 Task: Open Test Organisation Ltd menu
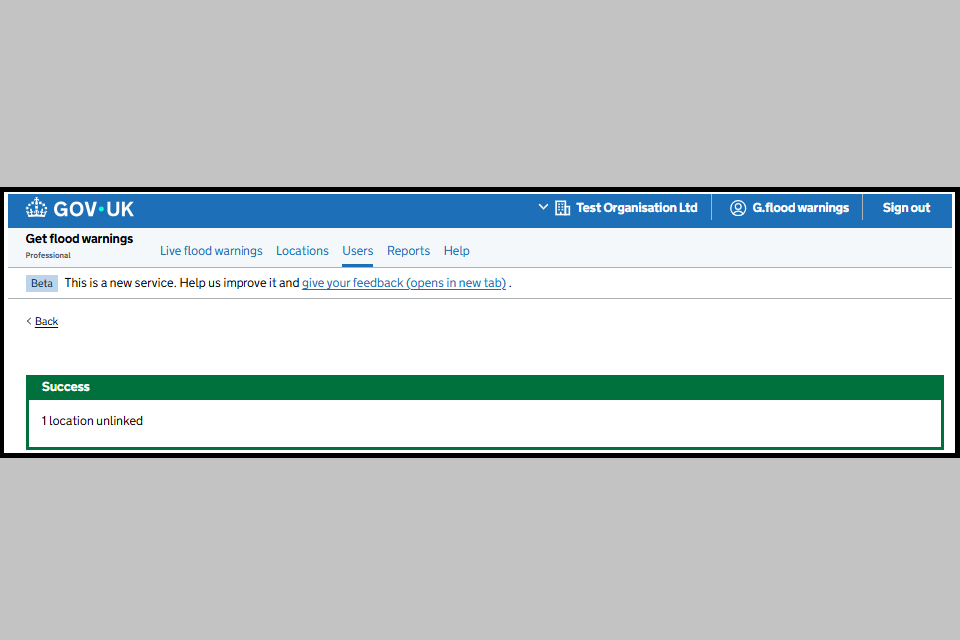click(x=636, y=208)
